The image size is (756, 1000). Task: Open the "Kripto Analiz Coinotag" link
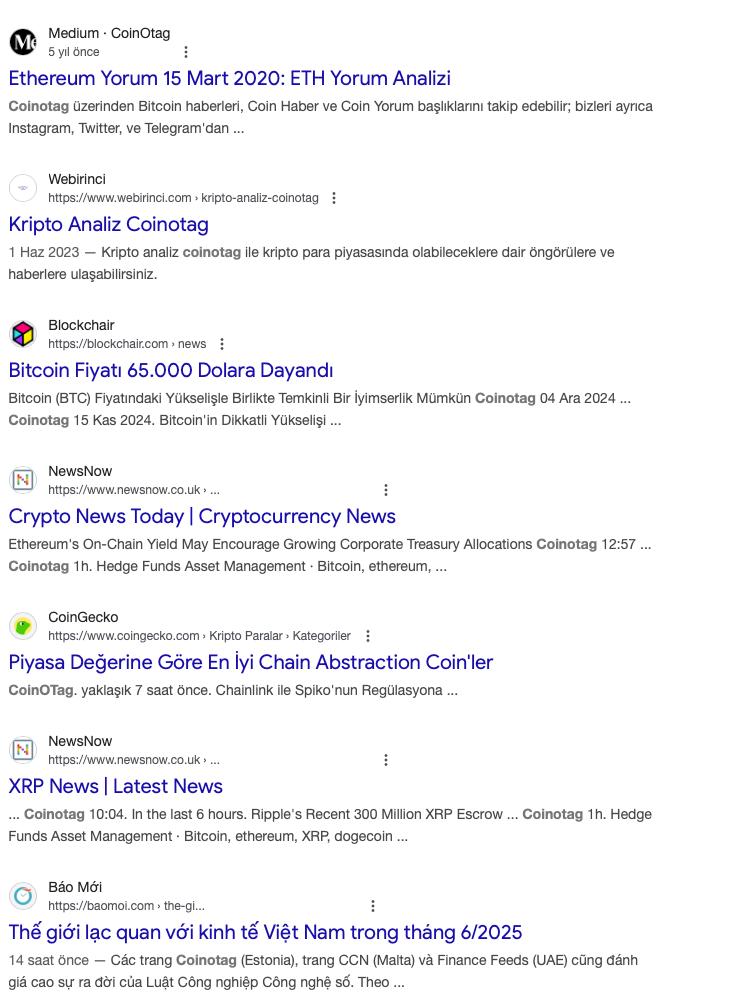[108, 224]
